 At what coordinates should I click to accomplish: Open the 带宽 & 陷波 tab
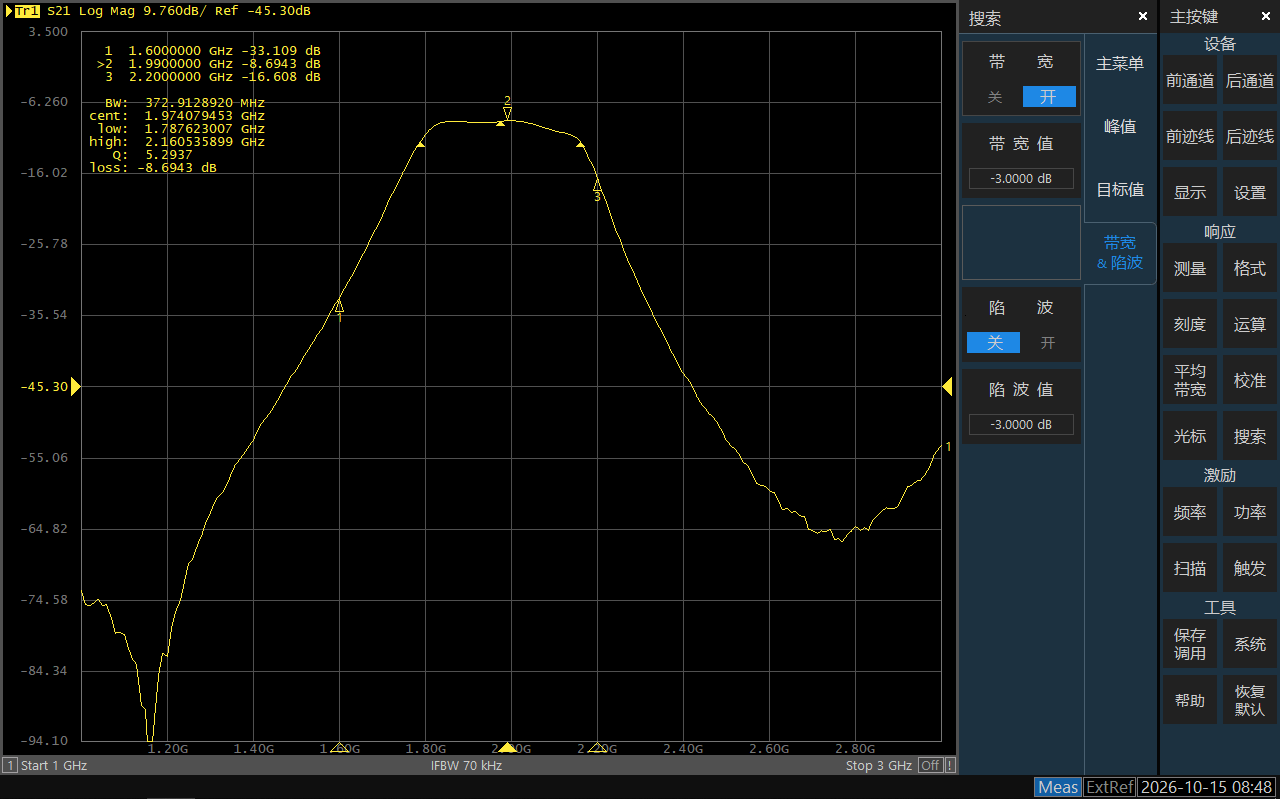click(x=1120, y=254)
